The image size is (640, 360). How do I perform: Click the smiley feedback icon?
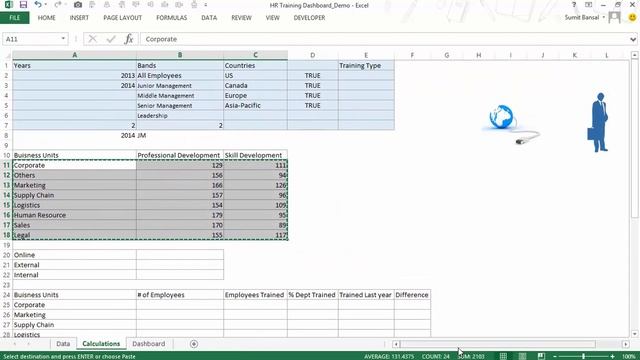[x=632, y=18]
